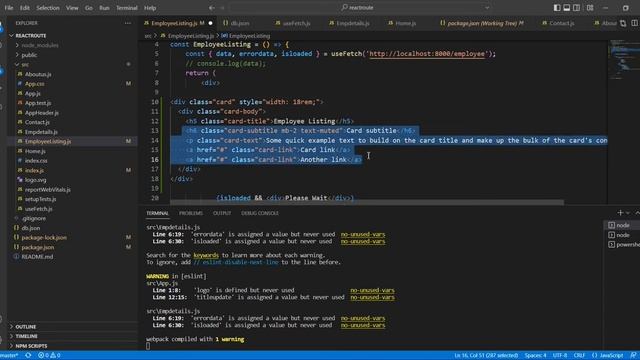Change Spaces: 4 indentation setting
Screen dimensions: 640x360
point(535,356)
